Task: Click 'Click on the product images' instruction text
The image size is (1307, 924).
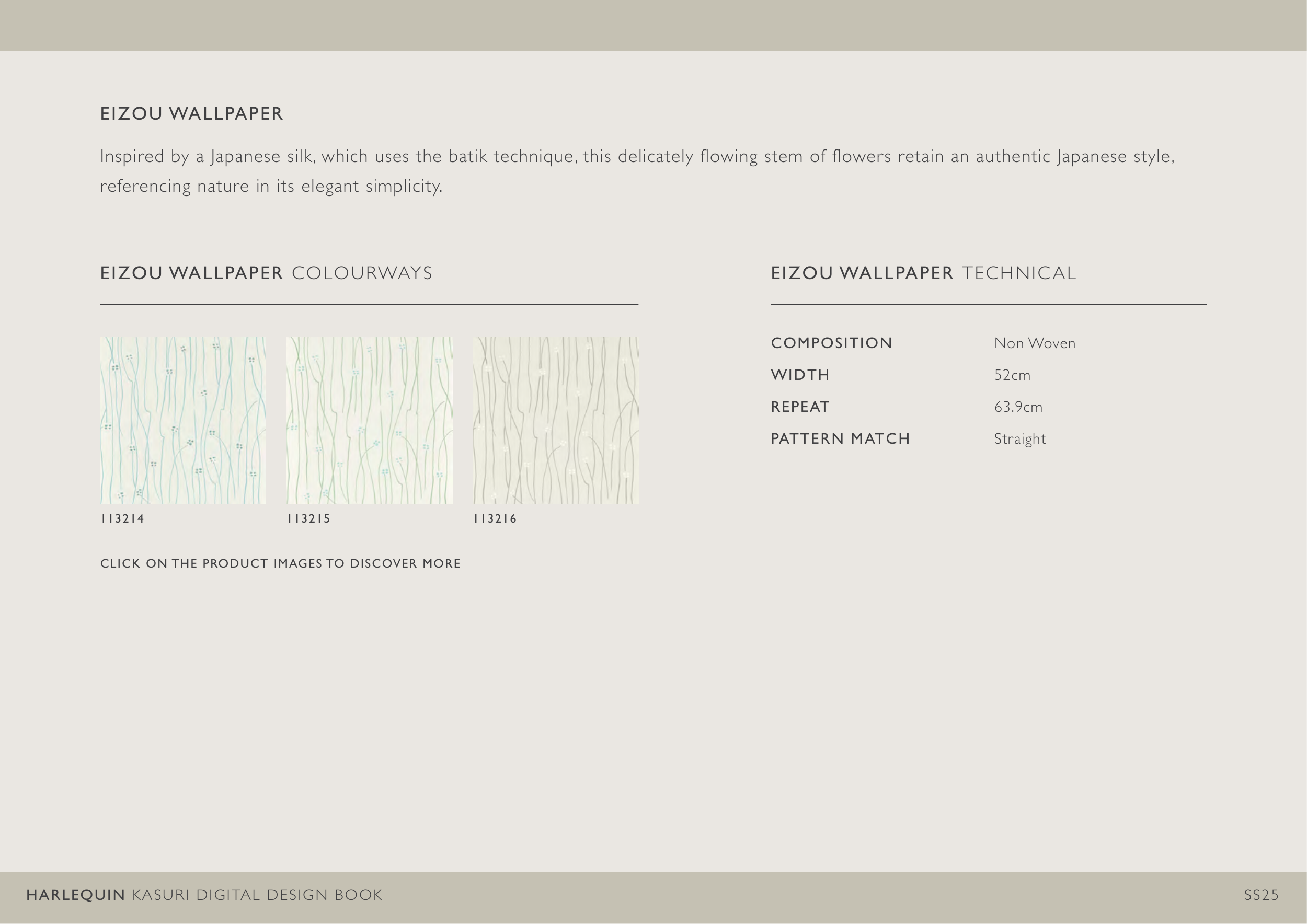Action: (280, 563)
